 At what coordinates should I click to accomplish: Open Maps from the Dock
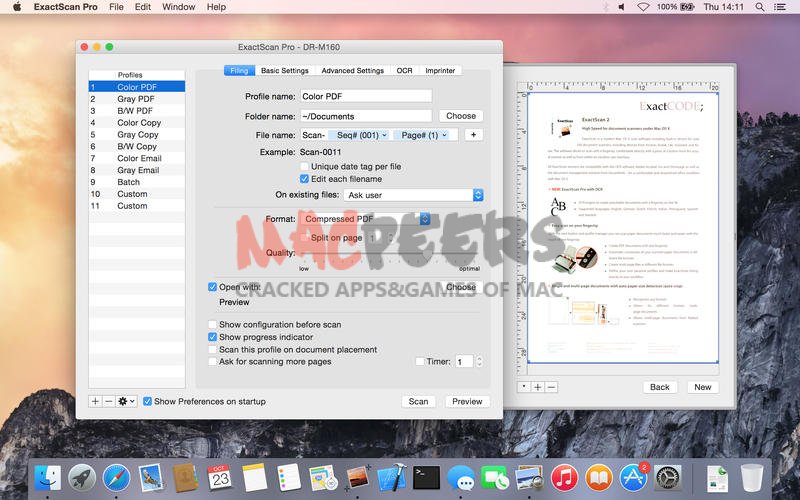pos(323,478)
